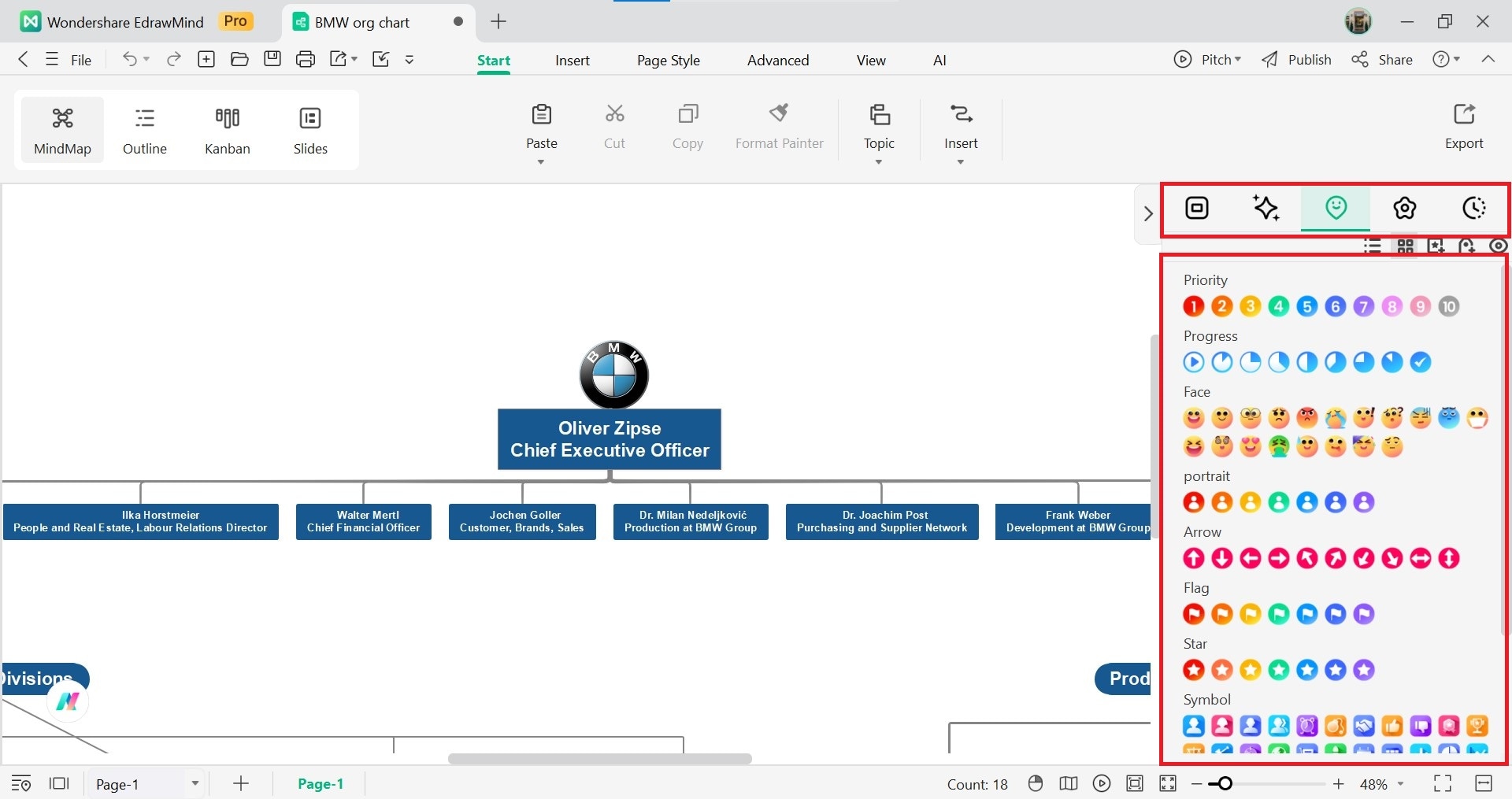
Task: Open the Page Style ribbon tab
Action: [669, 61]
